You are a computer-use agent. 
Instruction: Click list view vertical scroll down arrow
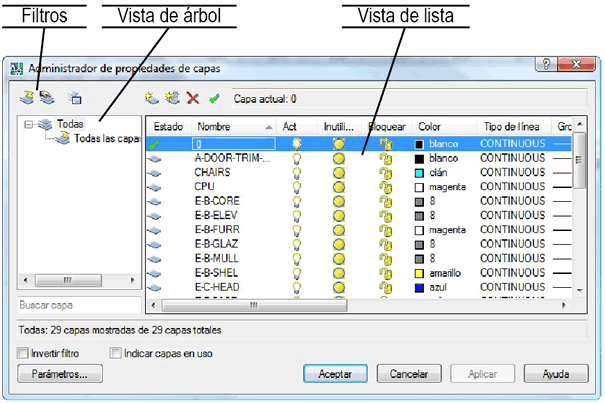point(579,290)
